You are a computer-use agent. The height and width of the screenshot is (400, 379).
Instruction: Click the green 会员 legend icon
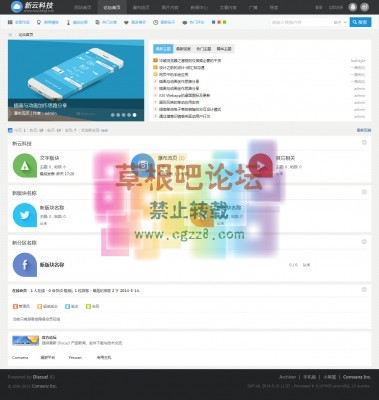(x=88, y=306)
